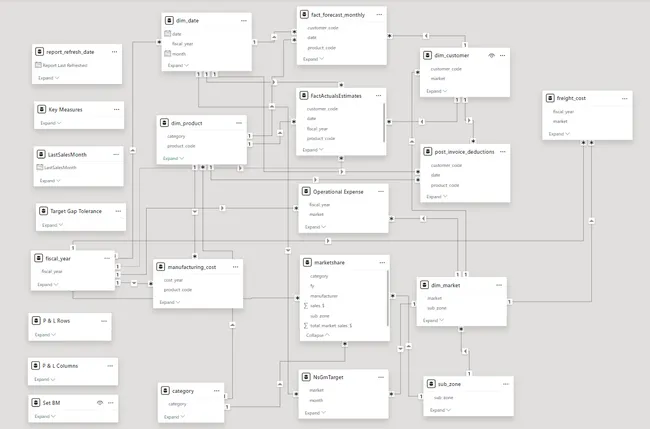Click the dim_market table icon
Viewport: 650px width, 429px height.
tap(424, 285)
